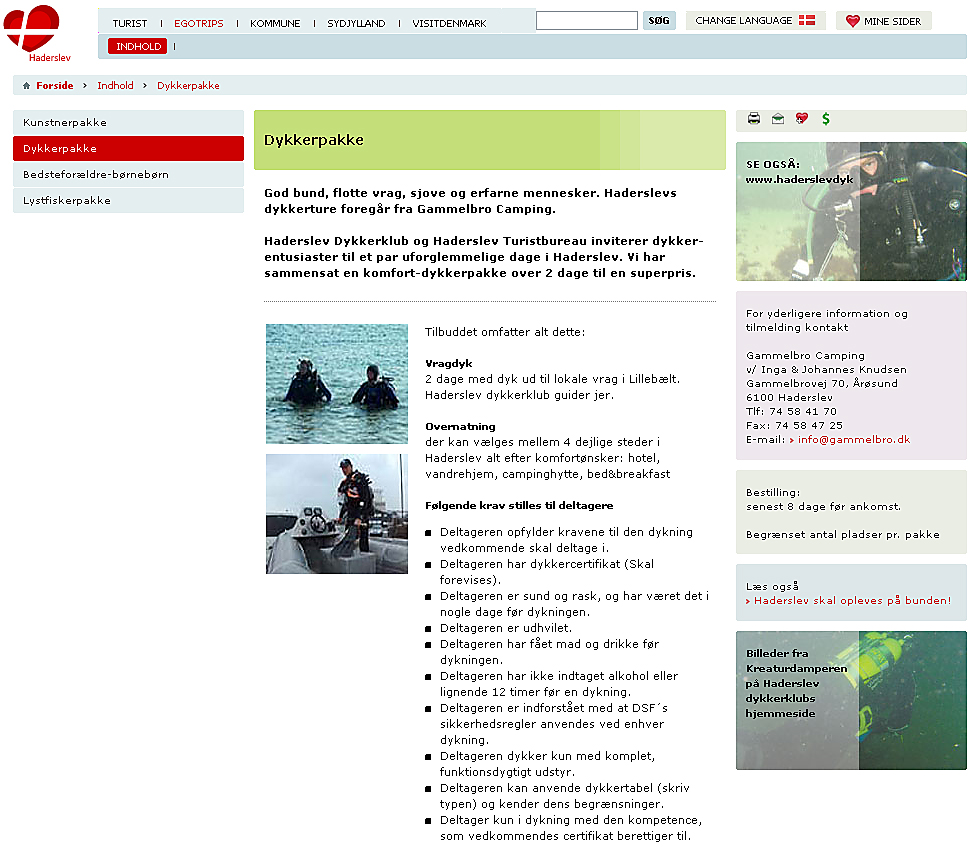Click 'Deltageren er udhvilet.' bullet
This screenshot has height=856, width=974.
tap(506, 628)
